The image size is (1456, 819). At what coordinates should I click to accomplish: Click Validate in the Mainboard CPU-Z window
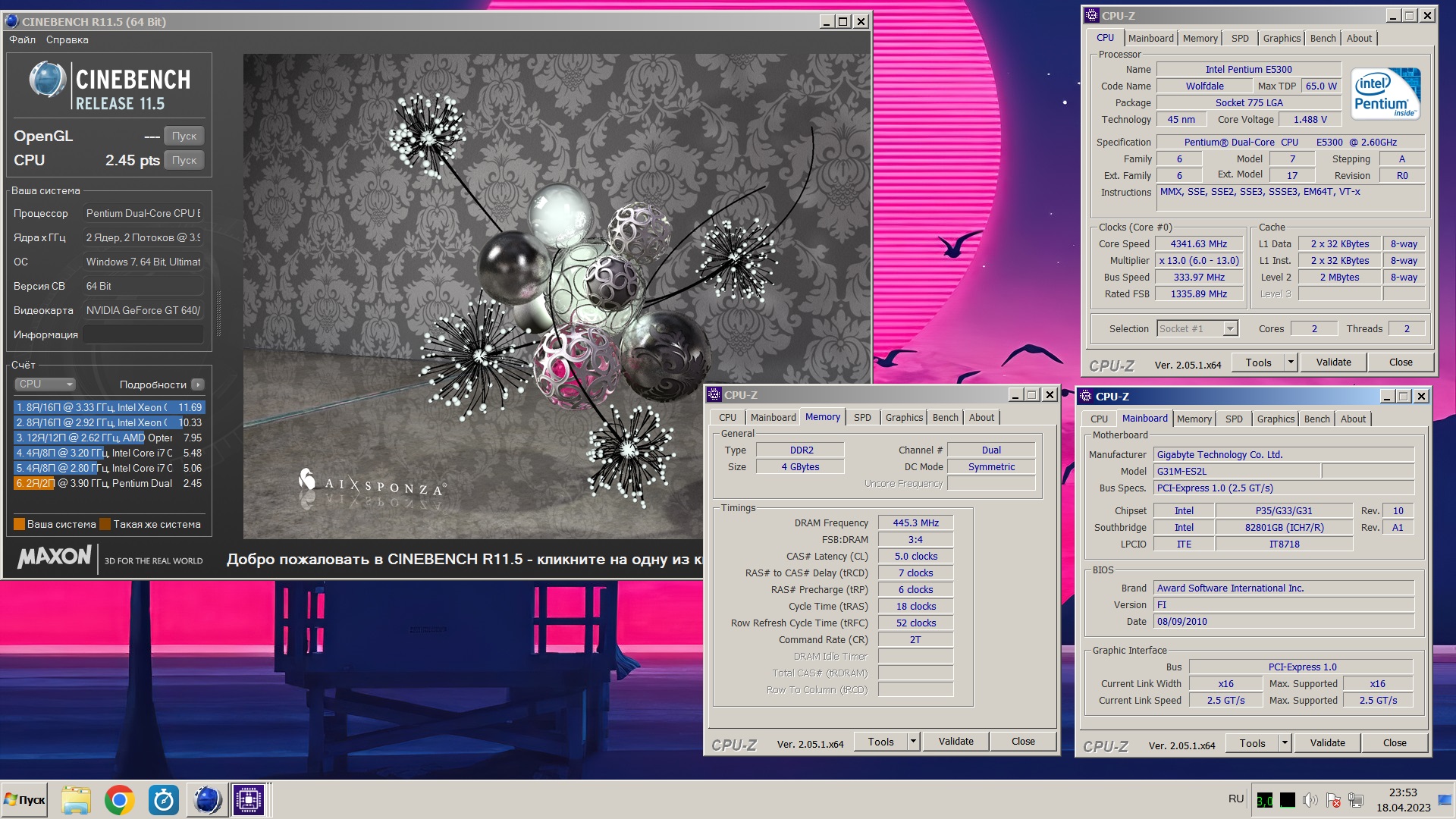[x=1327, y=743]
